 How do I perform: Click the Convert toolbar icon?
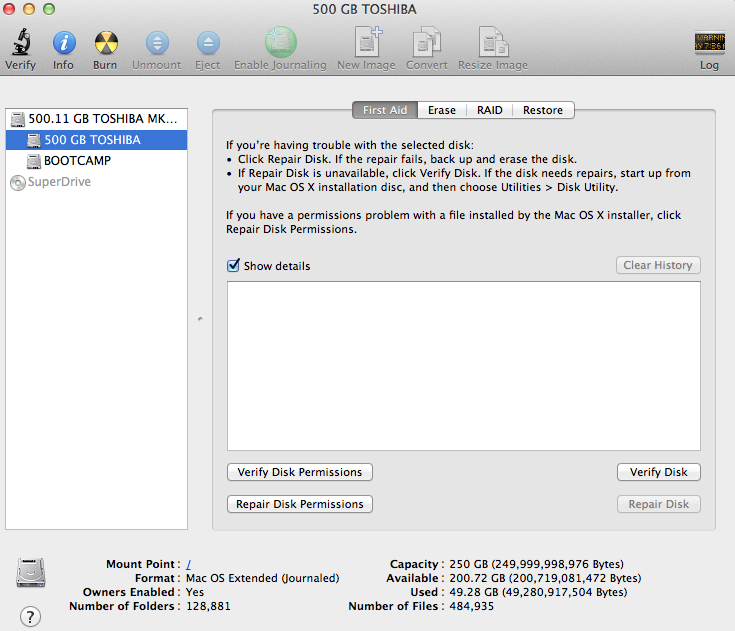[x=427, y=42]
